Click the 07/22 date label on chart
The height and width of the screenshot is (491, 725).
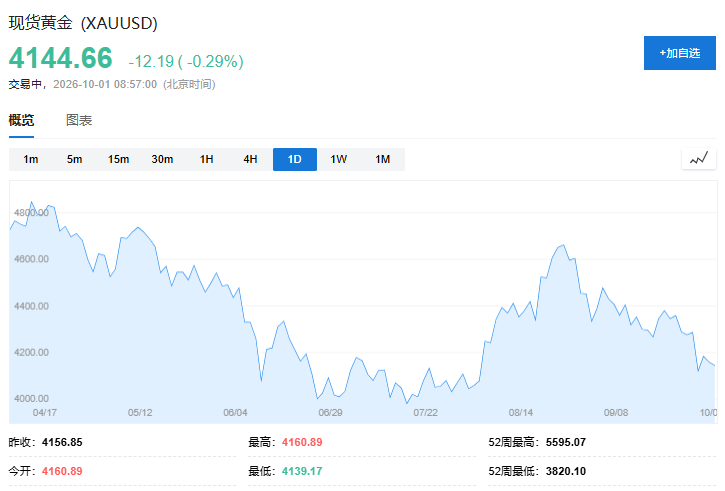click(x=425, y=412)
